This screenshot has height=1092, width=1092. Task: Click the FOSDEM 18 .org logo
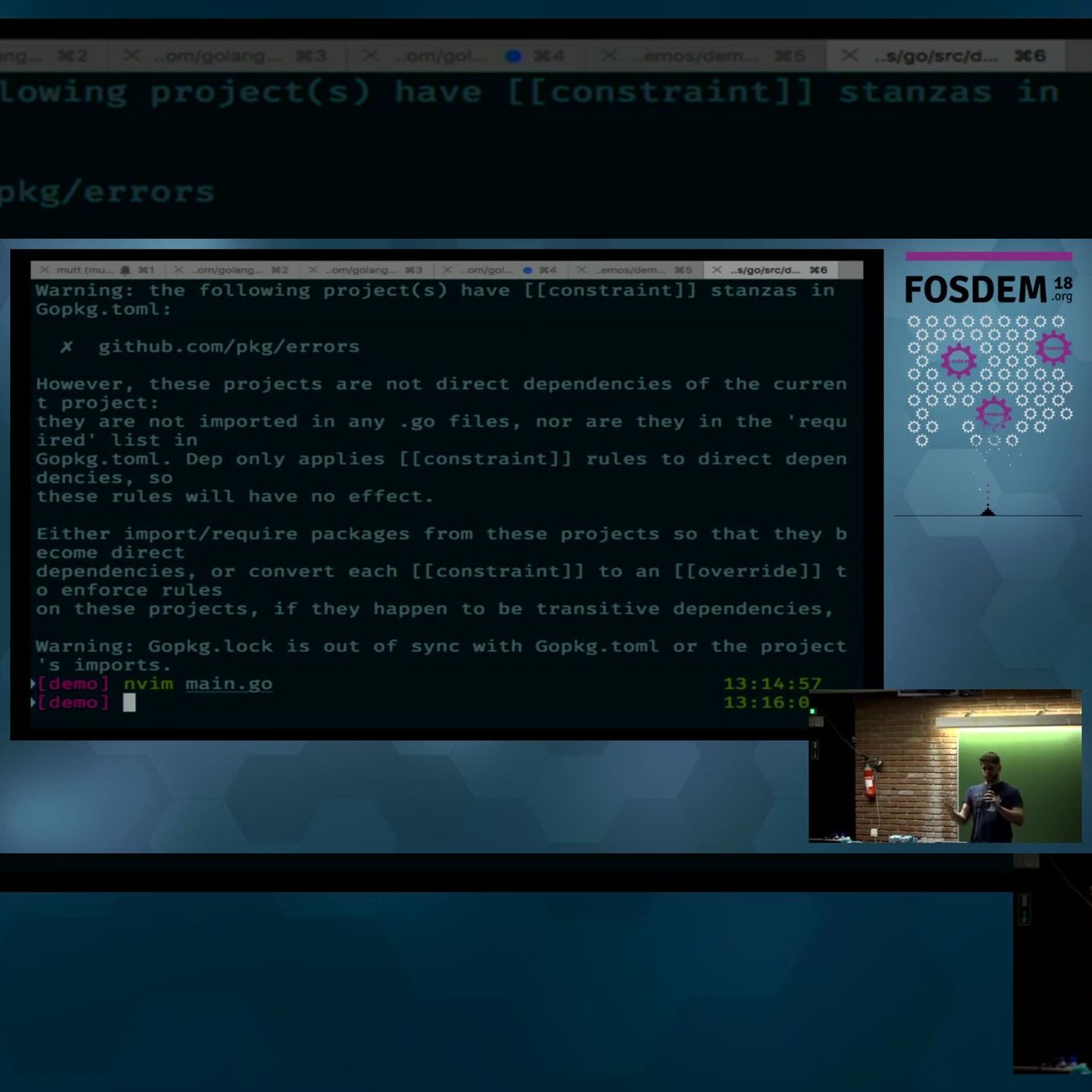[988, 289]
